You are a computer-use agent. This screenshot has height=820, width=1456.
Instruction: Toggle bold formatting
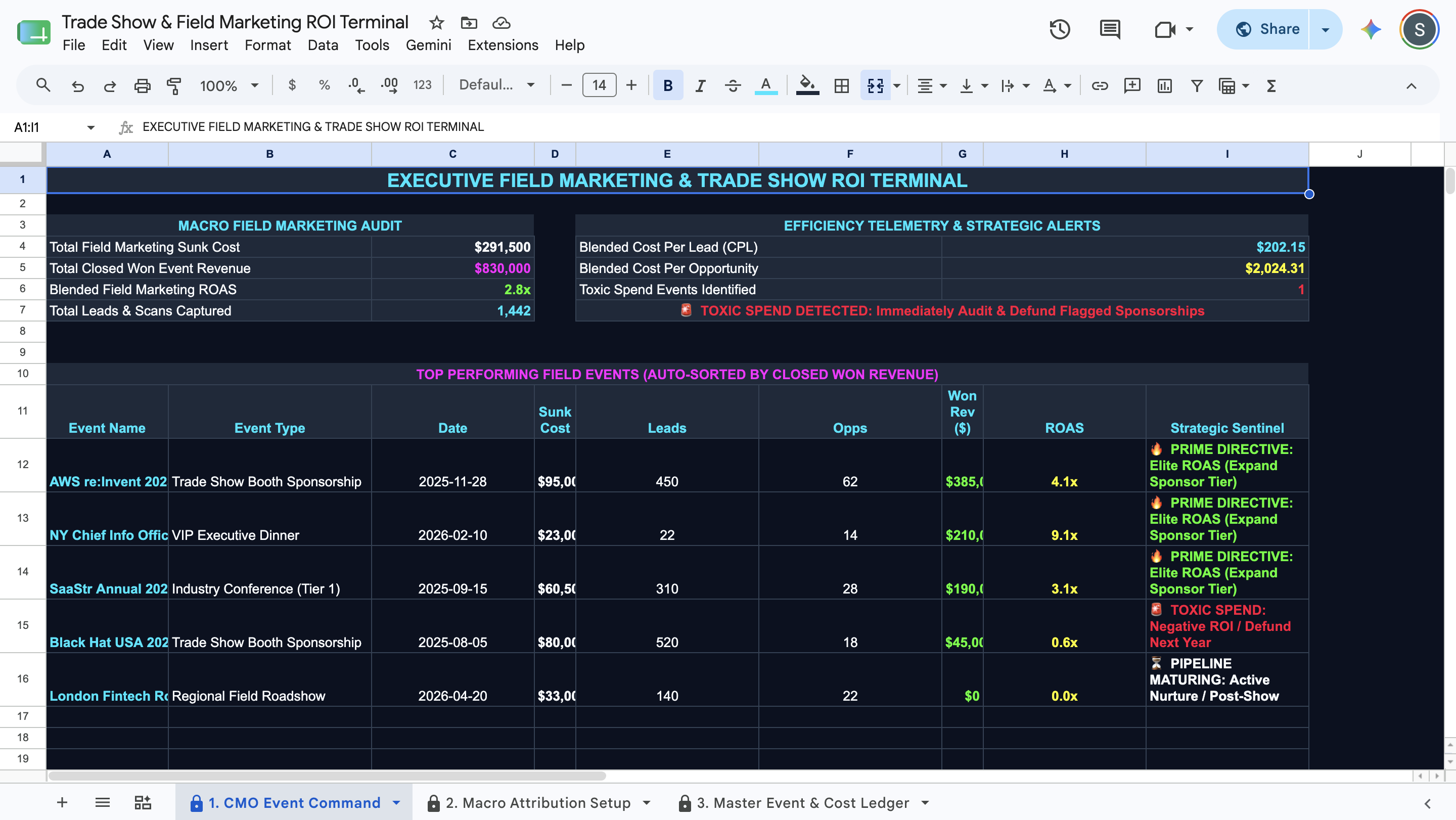(x=667, y=85)
